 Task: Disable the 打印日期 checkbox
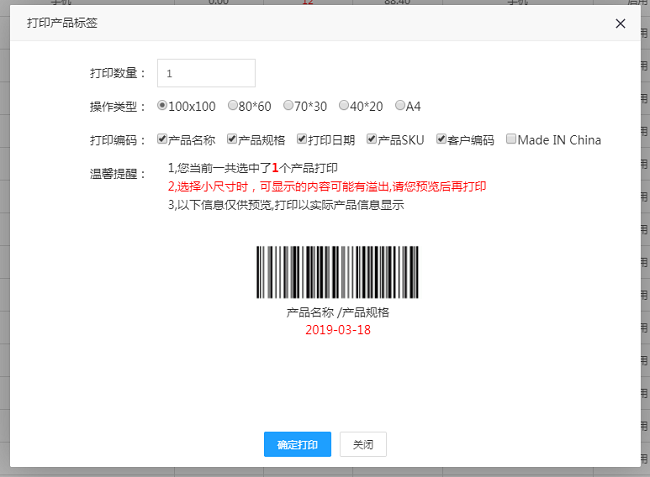(x=303, y=139)
